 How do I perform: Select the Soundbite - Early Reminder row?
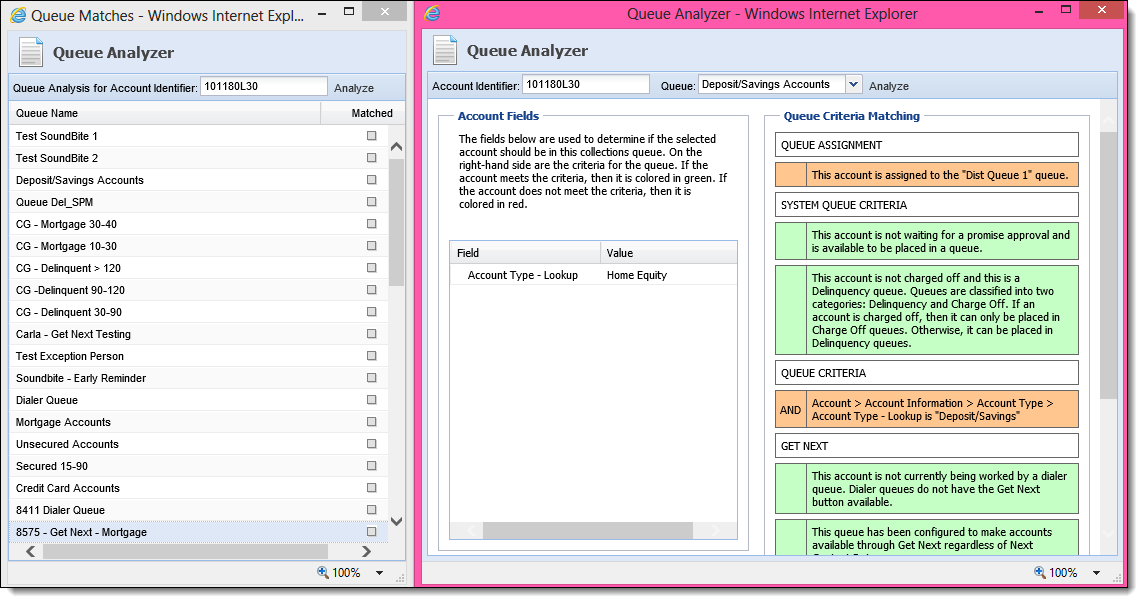click(x=198, y=378)
